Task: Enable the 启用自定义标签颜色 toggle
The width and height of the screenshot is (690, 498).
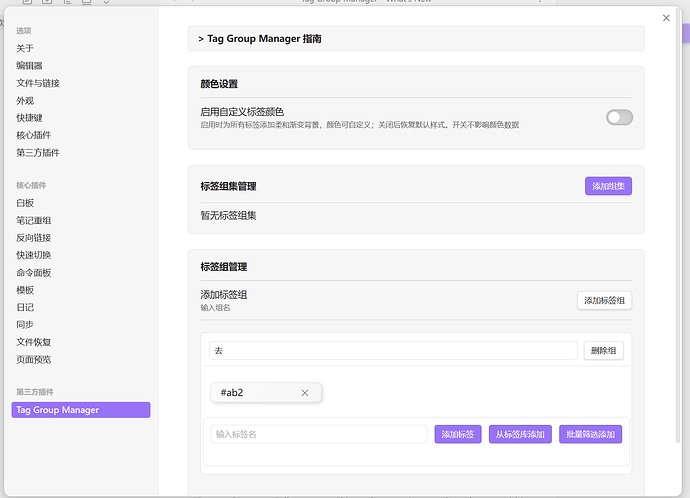Action: pos(619,118)
